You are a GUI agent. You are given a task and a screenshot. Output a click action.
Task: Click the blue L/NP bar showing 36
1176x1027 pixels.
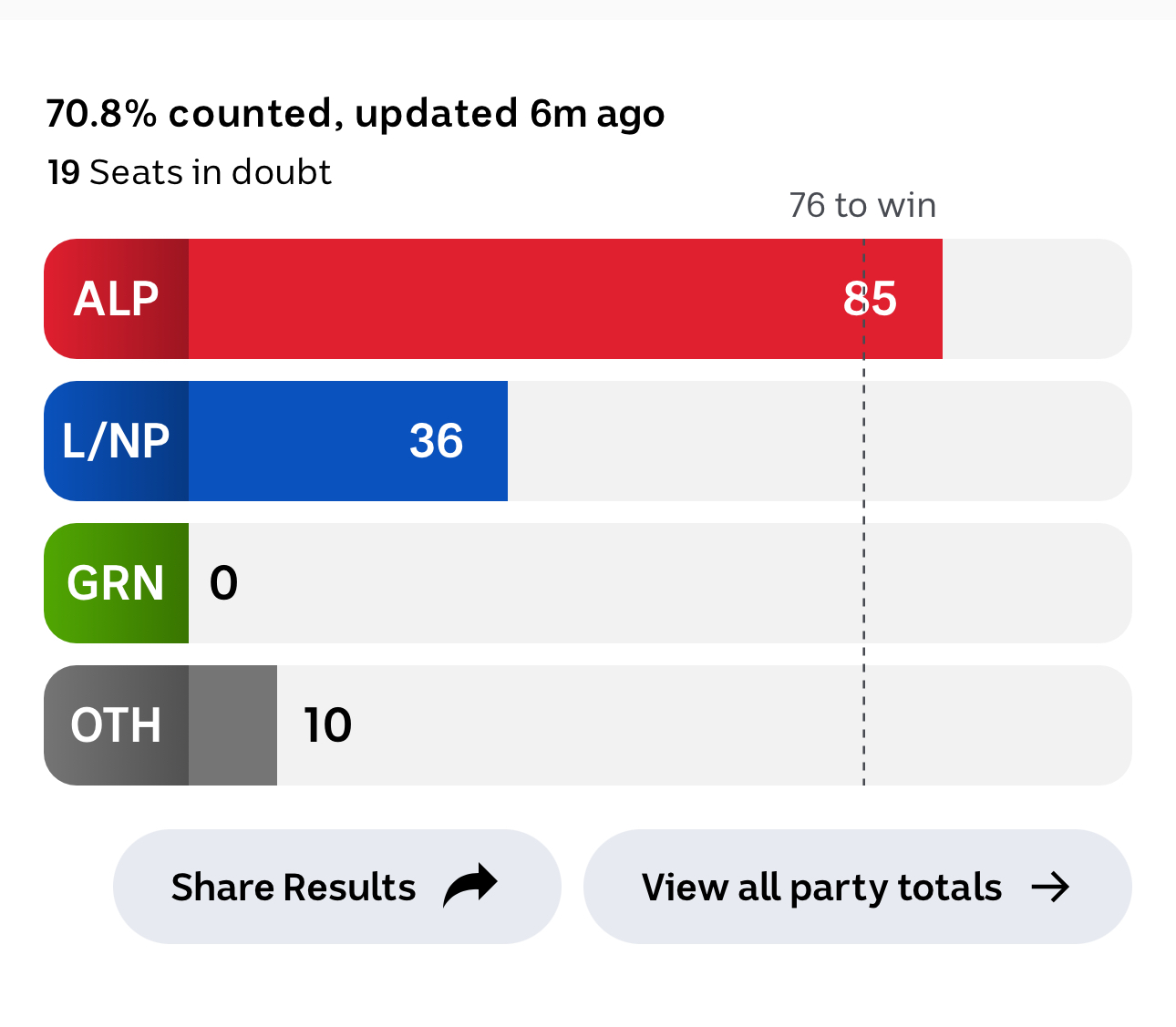[348, 441]
